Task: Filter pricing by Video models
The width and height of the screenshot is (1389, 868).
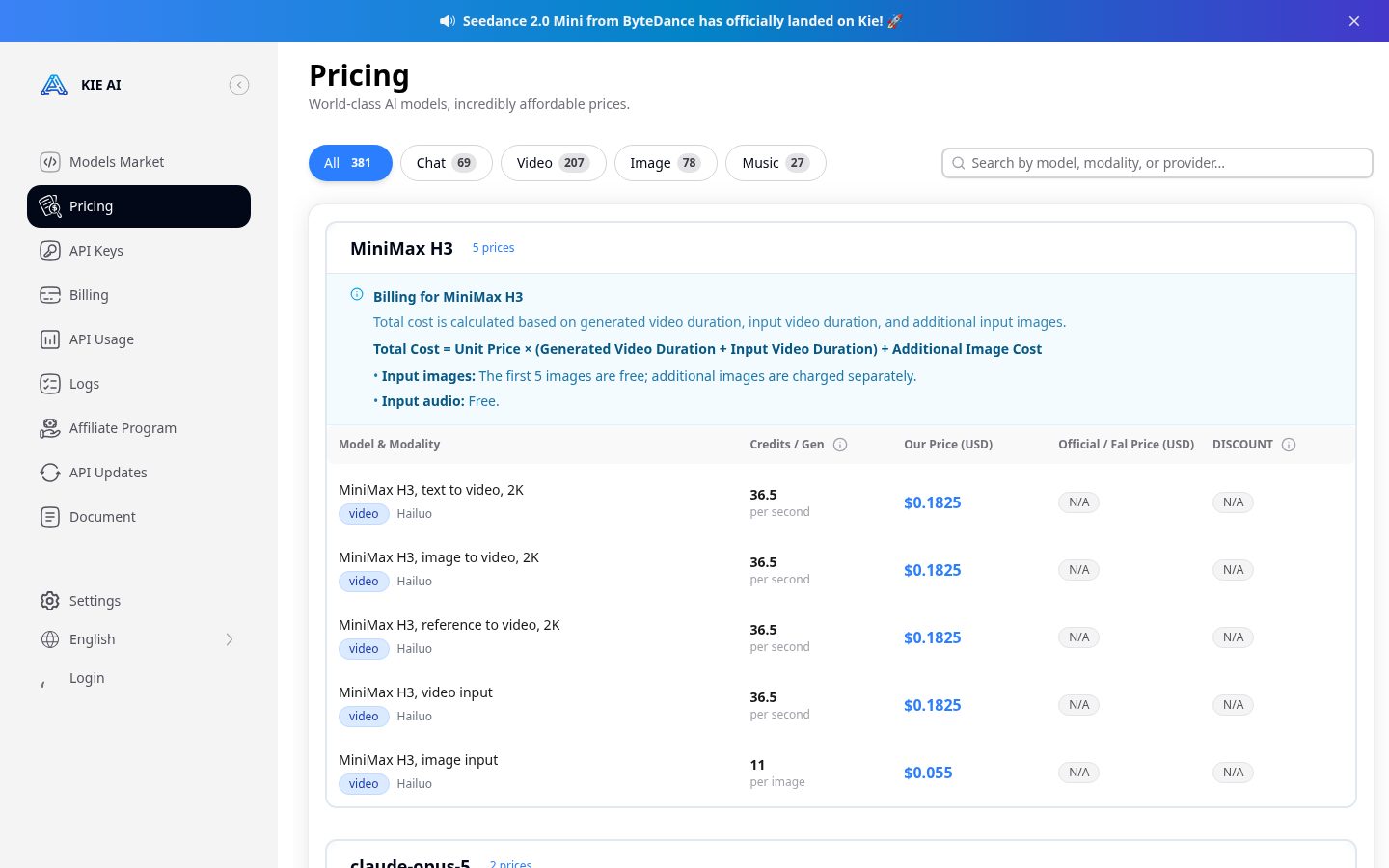Action: [x=553, y=163]
